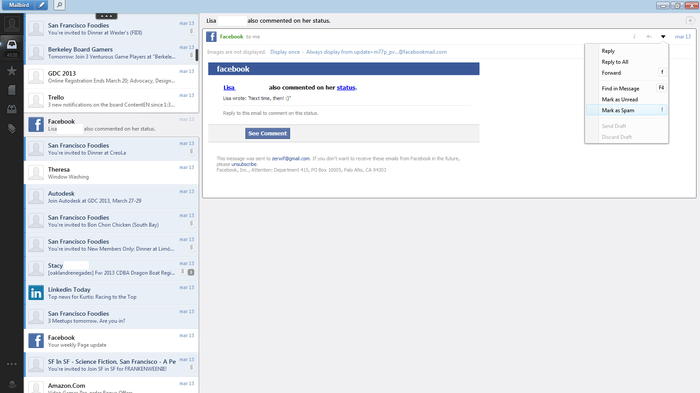Choose Mark as Unread option
700x393 pixels.
(x=620, y=100)
